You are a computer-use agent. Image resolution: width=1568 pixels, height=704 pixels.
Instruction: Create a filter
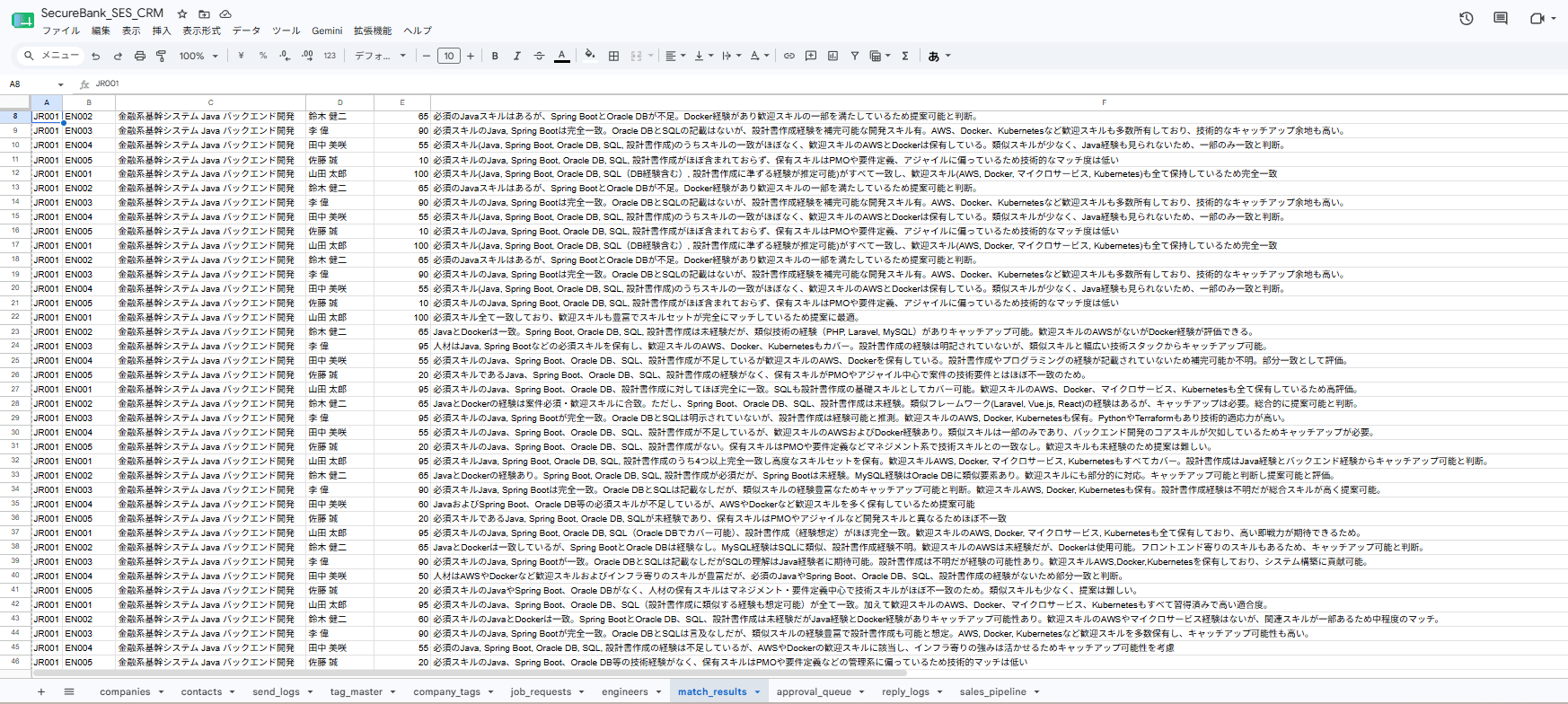(x=855, y=56)
